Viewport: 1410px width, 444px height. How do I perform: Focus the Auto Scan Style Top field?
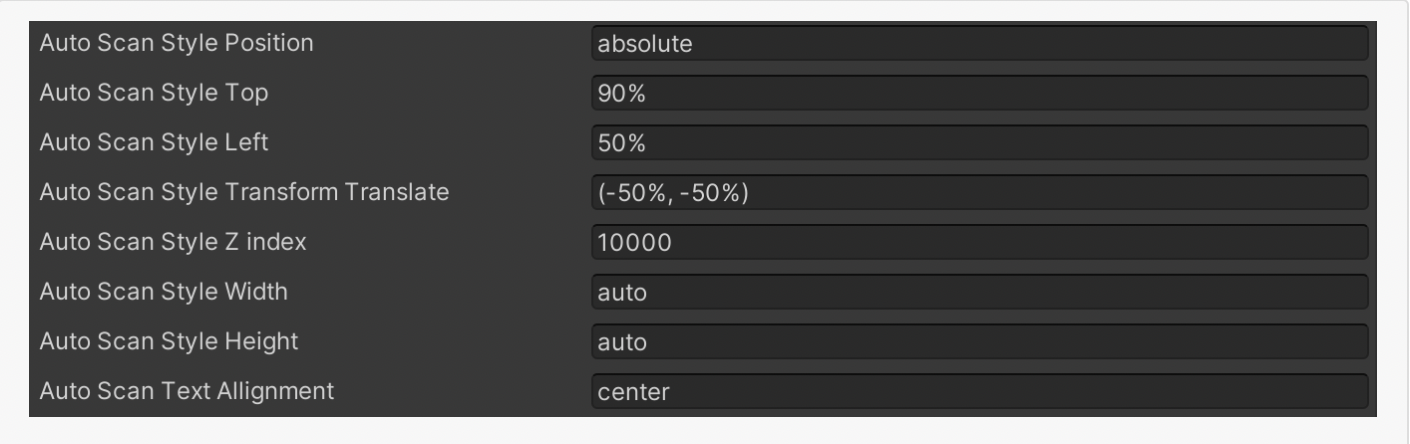978,93
